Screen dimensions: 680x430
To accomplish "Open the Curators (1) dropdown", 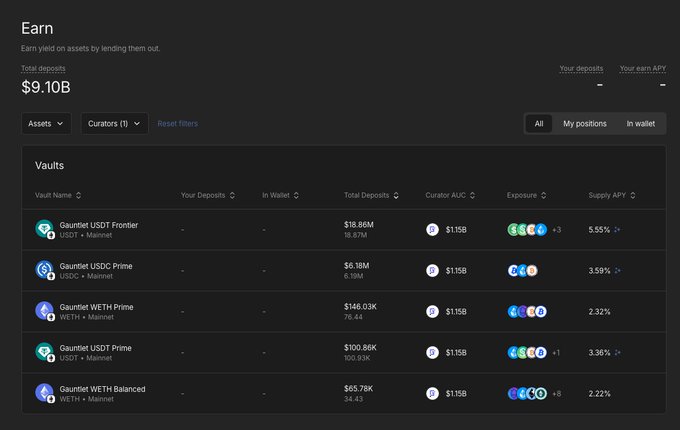I will point(114,123).
